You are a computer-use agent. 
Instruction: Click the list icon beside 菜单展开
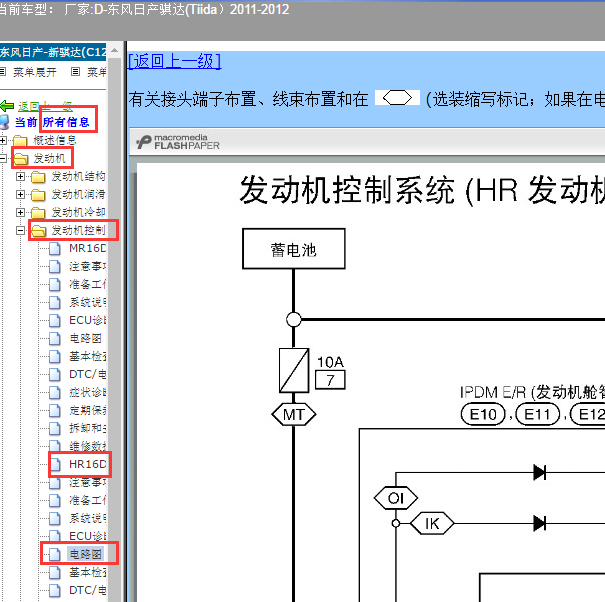[3, 72]
